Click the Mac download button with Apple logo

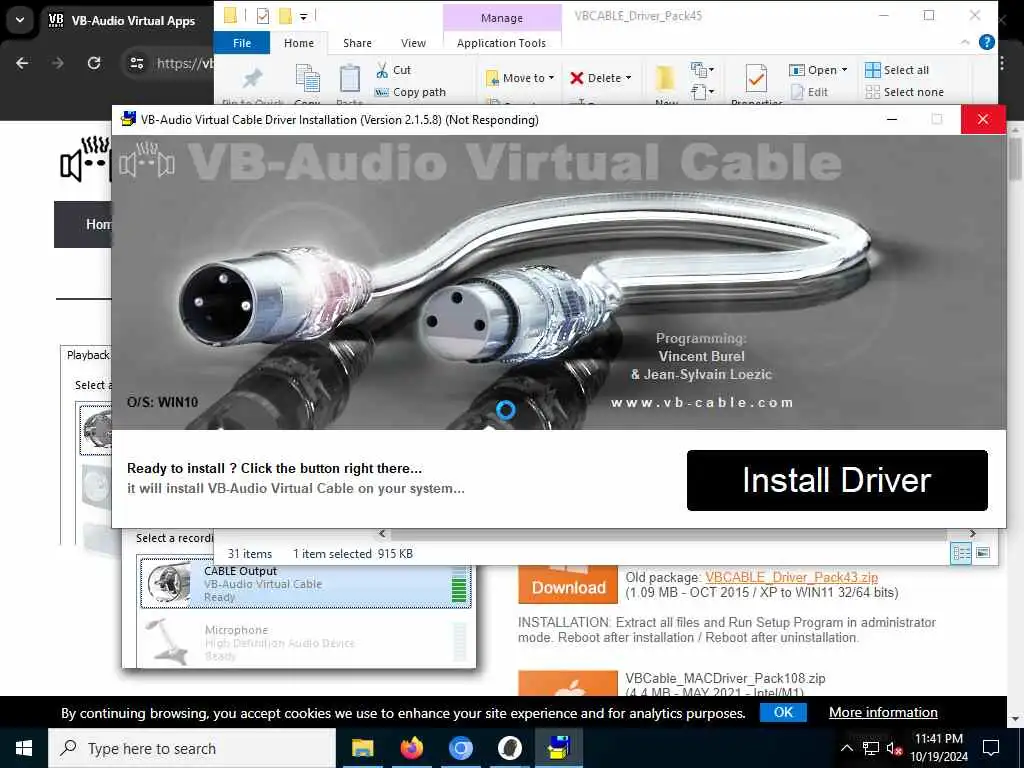click(x=568, y=684)
